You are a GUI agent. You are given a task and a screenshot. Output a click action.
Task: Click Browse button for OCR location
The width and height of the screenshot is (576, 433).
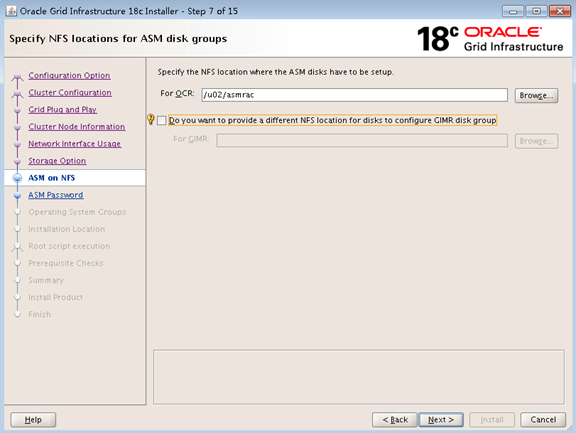click(x=536, y=95)
